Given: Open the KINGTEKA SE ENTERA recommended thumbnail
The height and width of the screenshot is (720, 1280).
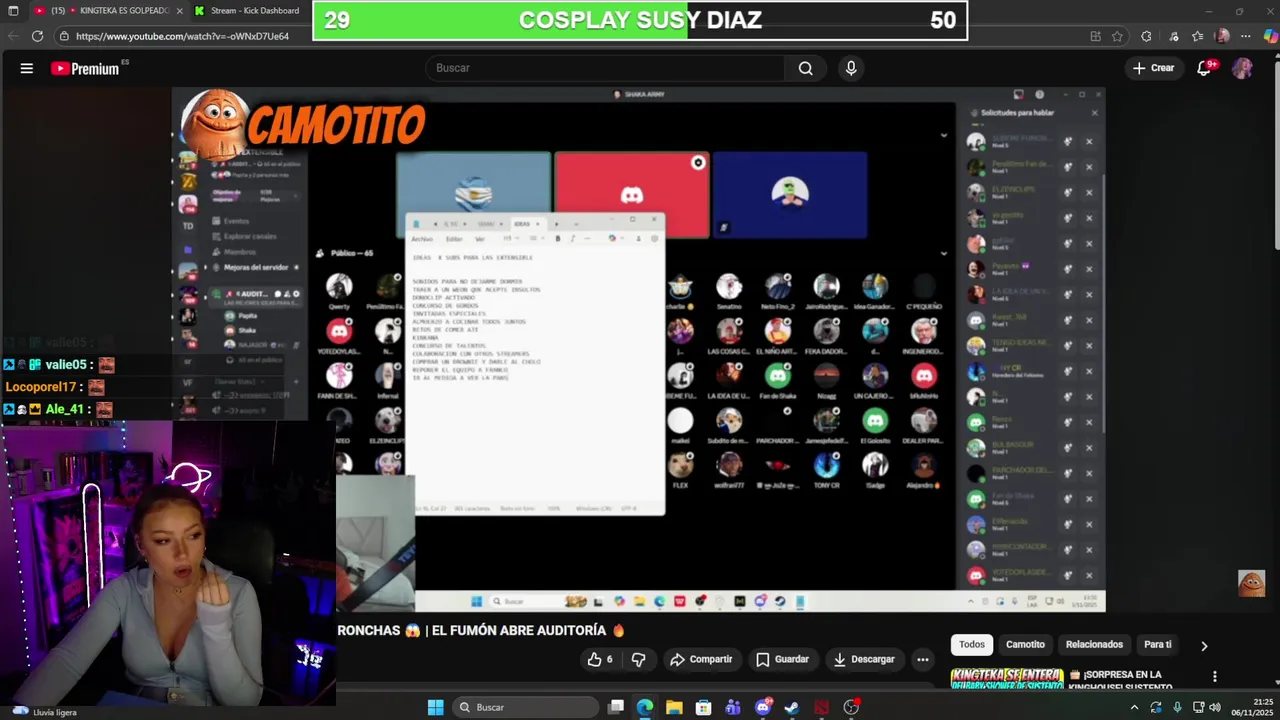Looking at the screenshot, I should pos(1006,678).
